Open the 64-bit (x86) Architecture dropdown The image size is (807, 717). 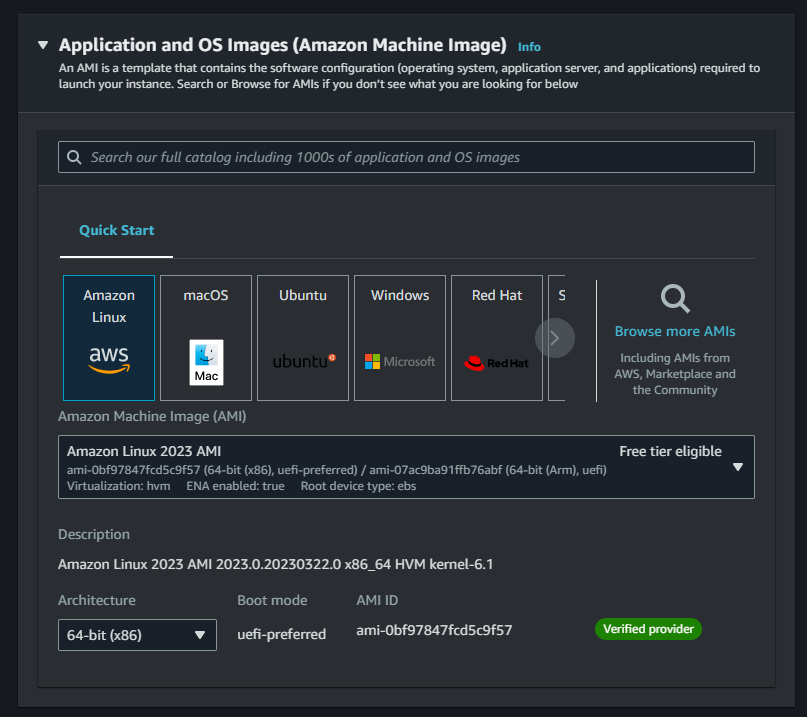coord(137,635)
